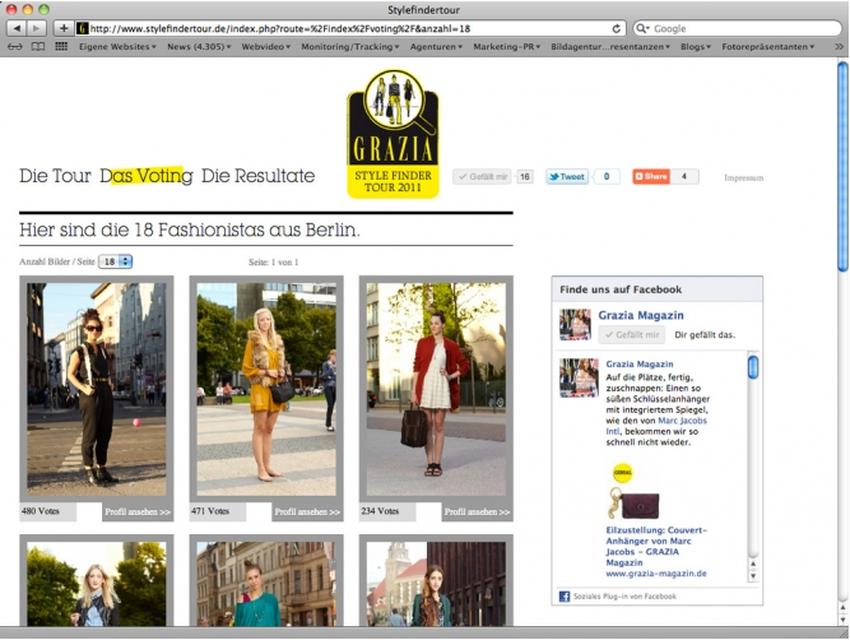Open the Marc Jacobs keychain image

(634, 503)
